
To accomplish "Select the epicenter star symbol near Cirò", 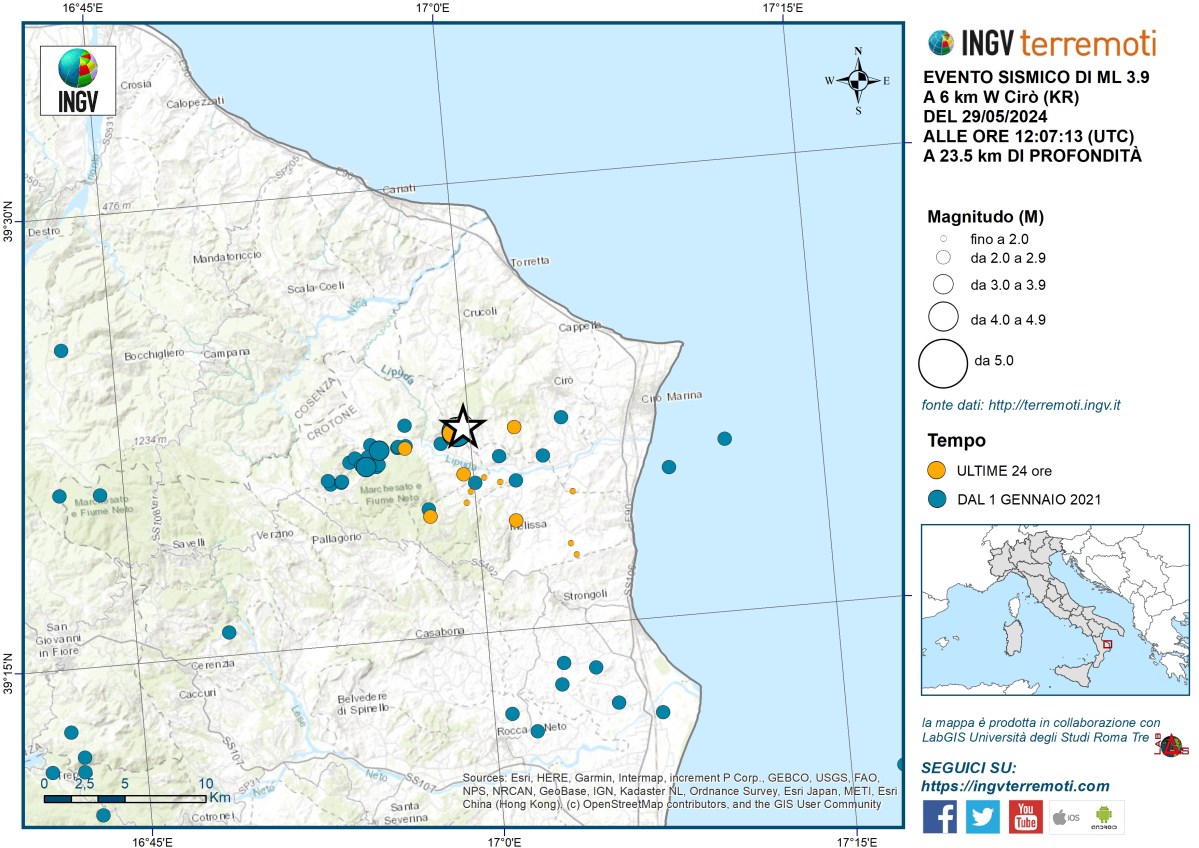I will (x=463, y=428).
